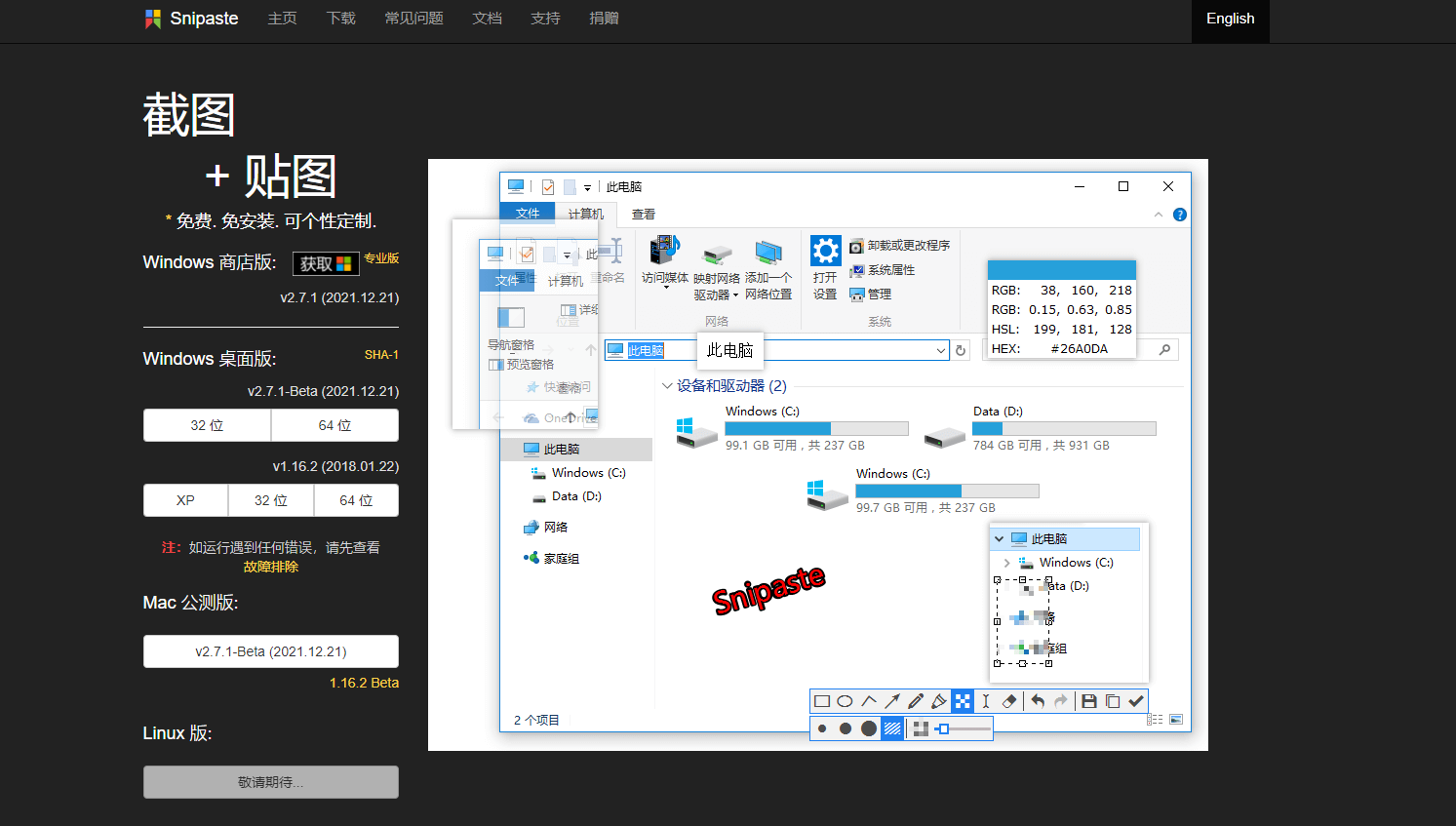Open the address bar dropdown arrow

[x=940, y=350]
